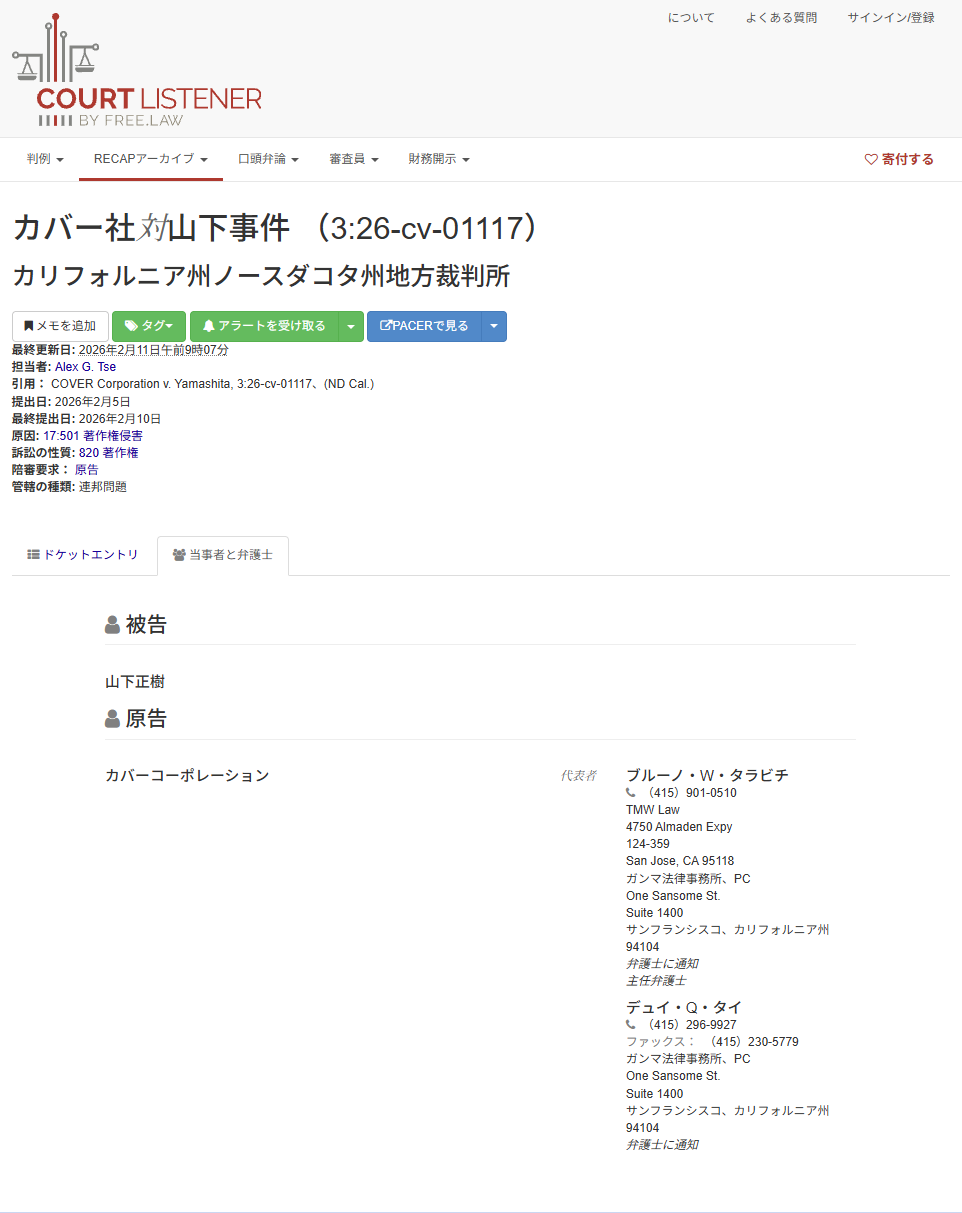Expand the 財務開示 menu

pyautogui.click(x=438, y=159)
